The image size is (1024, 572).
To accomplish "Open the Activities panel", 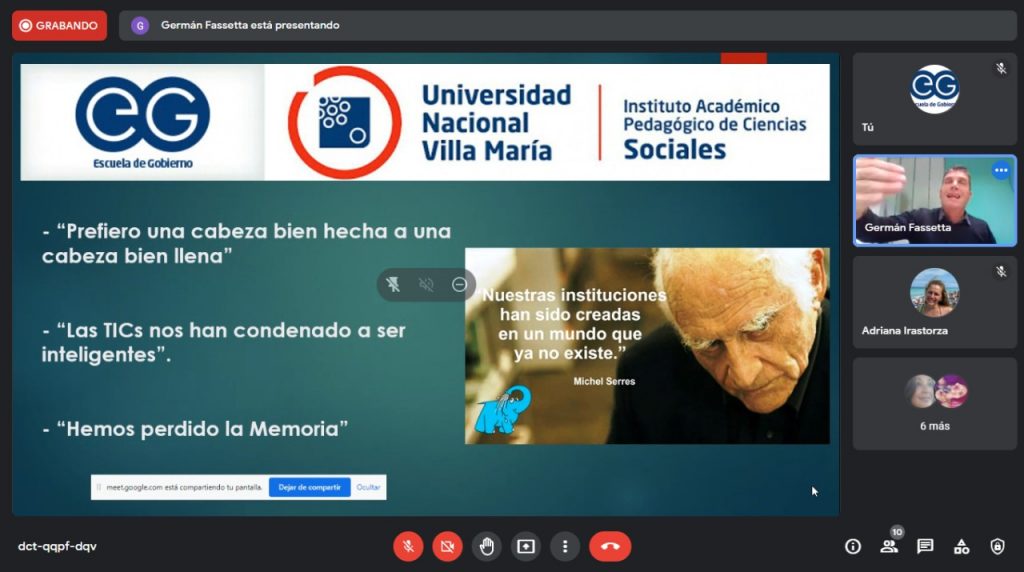I will tap(961, 546).
